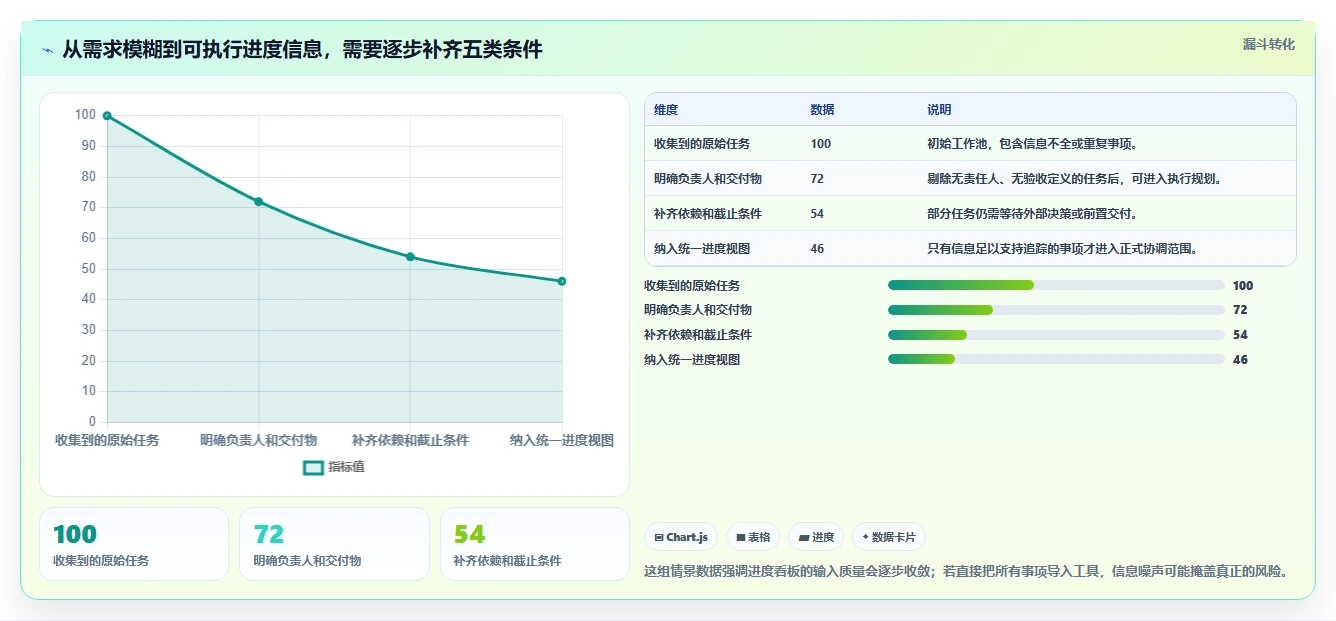This screenshot has width=1336, height=621.
Task: Click the progress value 54 beside its bar
Action: (x=1240, y=335)
